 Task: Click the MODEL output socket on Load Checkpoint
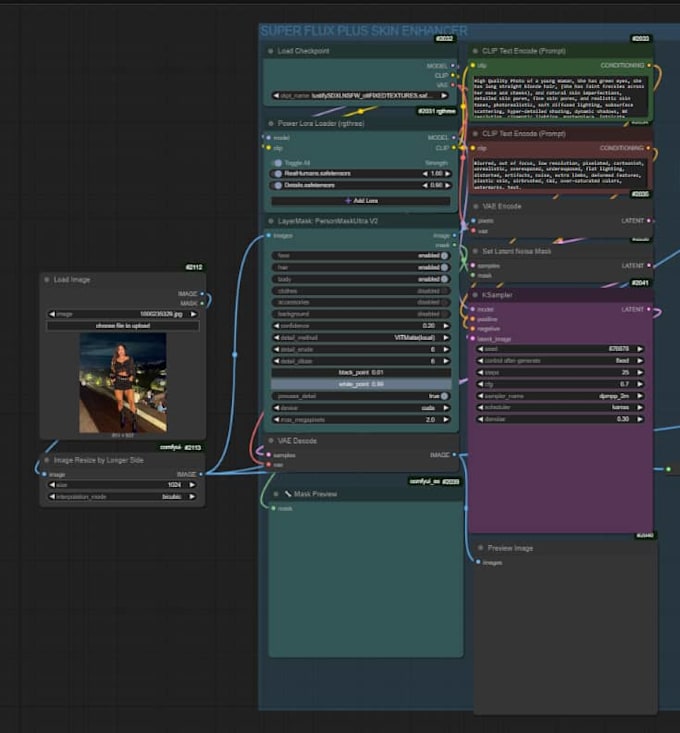452,66
